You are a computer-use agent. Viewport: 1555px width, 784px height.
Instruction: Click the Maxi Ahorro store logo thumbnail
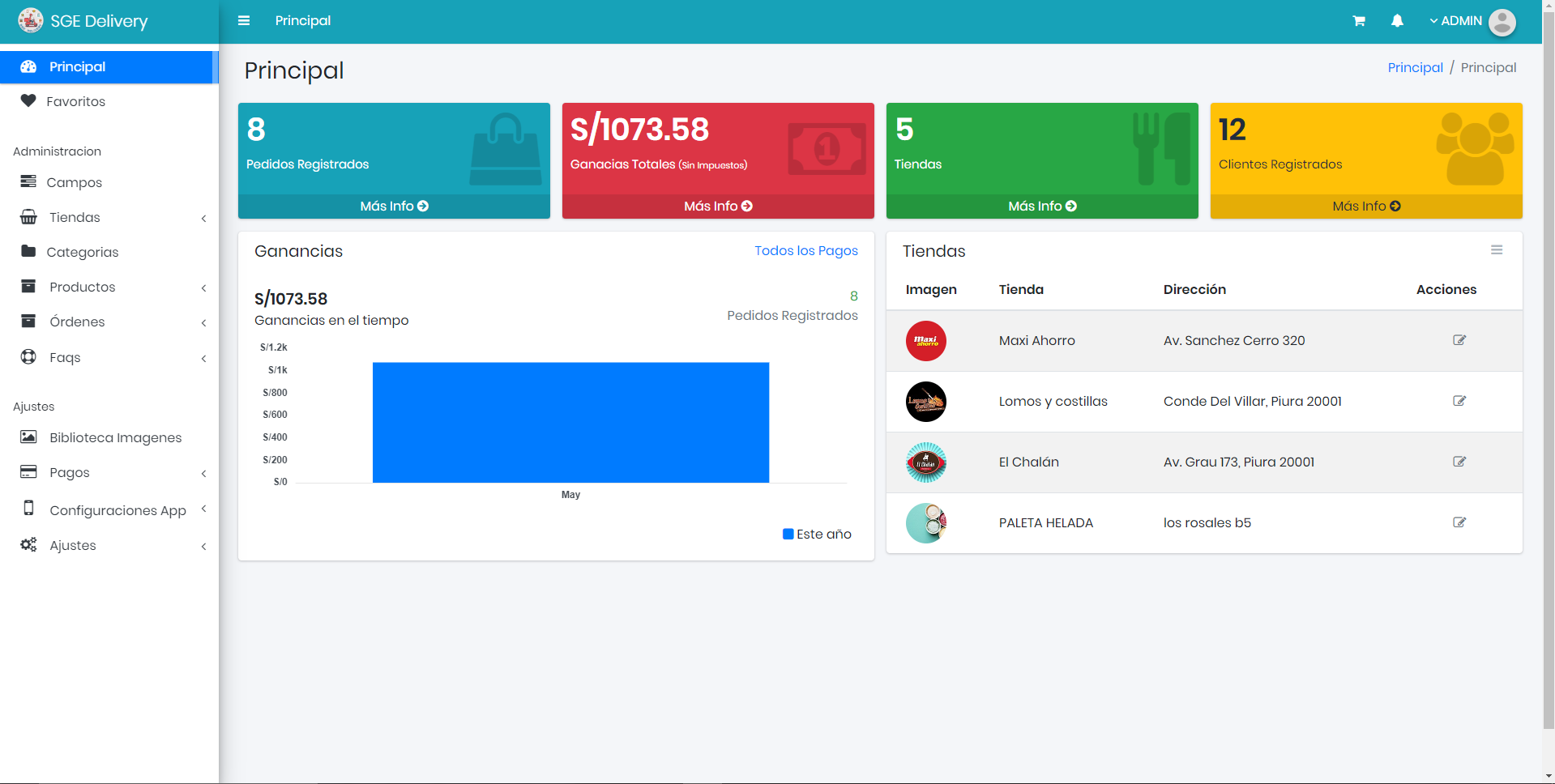[x=925, y=341]
